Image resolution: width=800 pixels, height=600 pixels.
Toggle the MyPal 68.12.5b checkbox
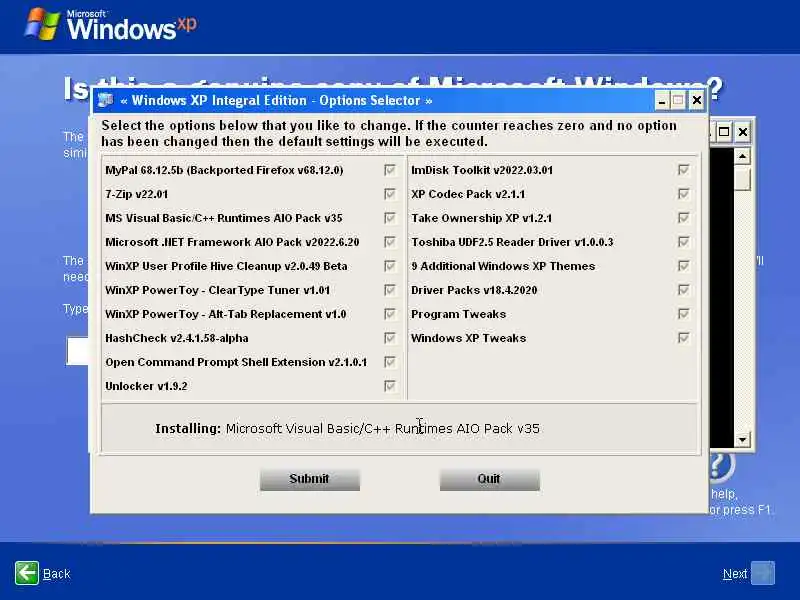(x=390, y=170)
